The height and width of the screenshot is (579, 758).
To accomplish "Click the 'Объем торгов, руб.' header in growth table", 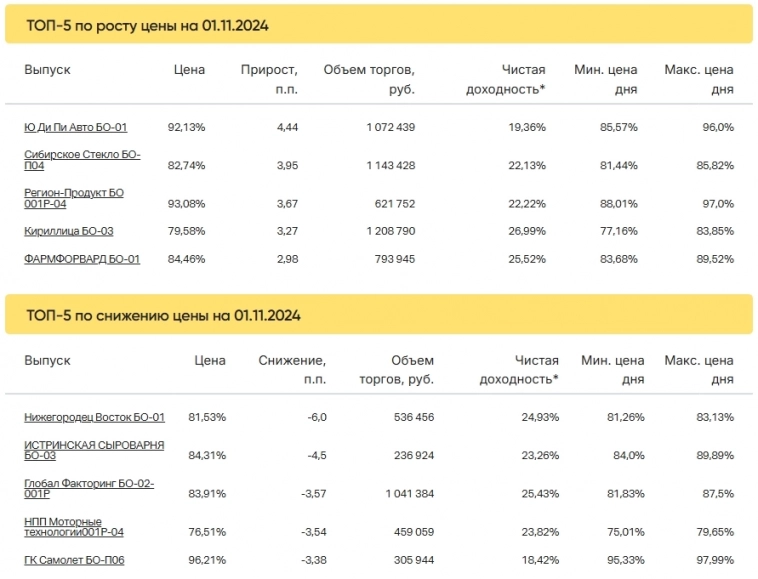I will click(x=369, y=79).
